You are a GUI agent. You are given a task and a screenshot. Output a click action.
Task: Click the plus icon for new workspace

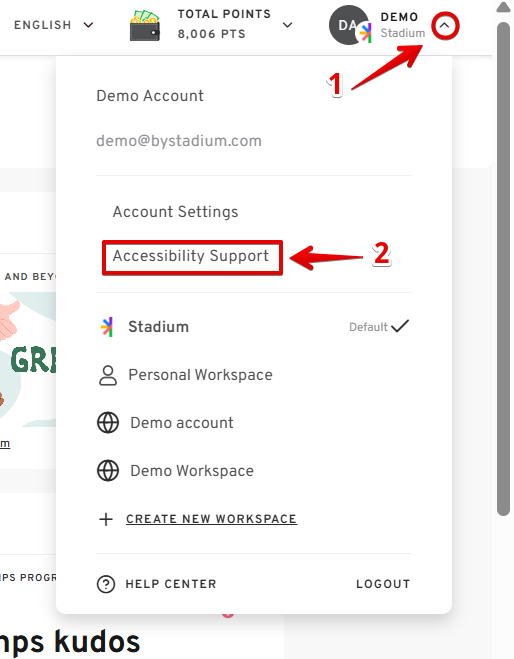click(x=106, y=519)
